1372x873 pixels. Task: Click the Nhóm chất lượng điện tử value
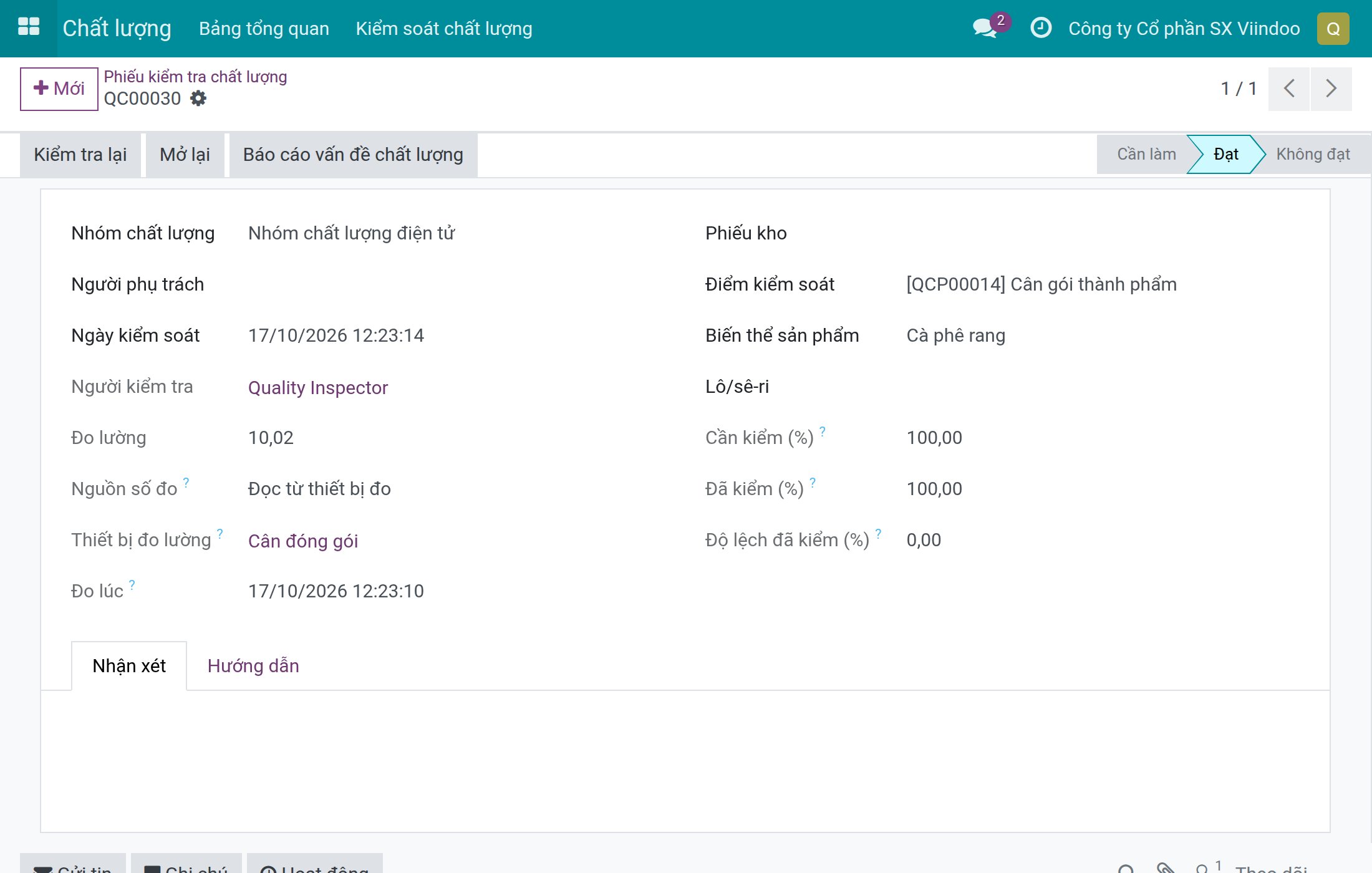[x=352, y=233]
